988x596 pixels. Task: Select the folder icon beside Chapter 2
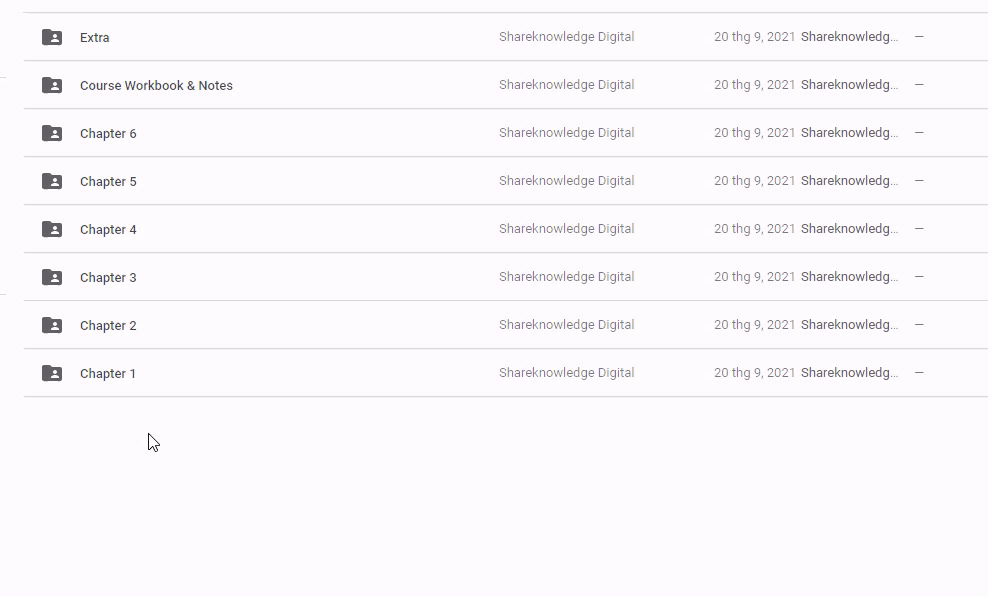[x=52, y=325]
